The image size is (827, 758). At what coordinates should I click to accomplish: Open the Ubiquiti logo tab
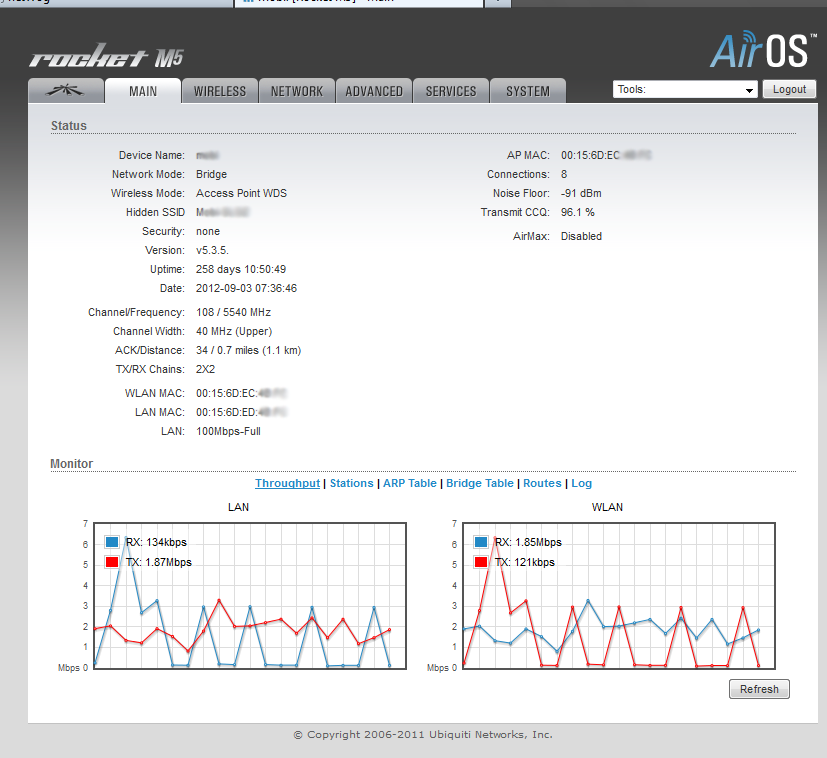click(66, 91)
